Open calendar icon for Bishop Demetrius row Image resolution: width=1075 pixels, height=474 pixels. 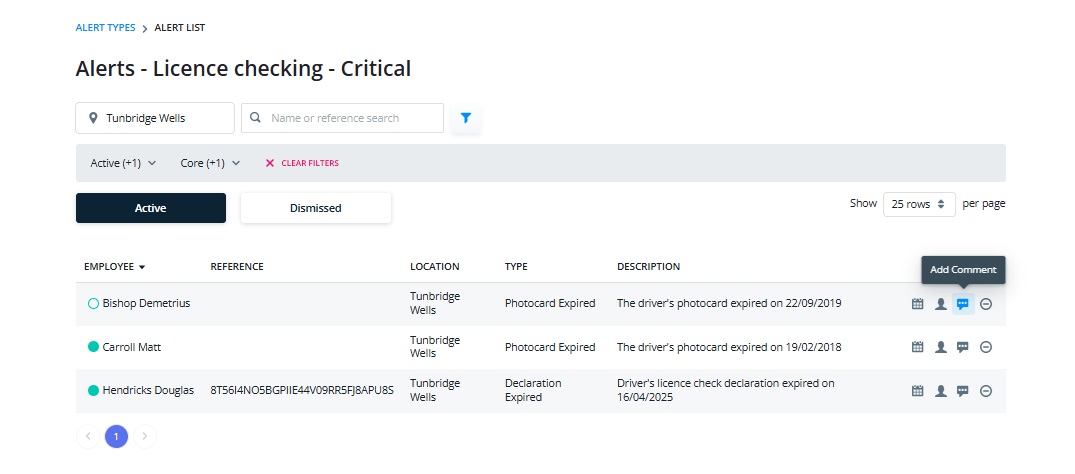tap(917, 304)
